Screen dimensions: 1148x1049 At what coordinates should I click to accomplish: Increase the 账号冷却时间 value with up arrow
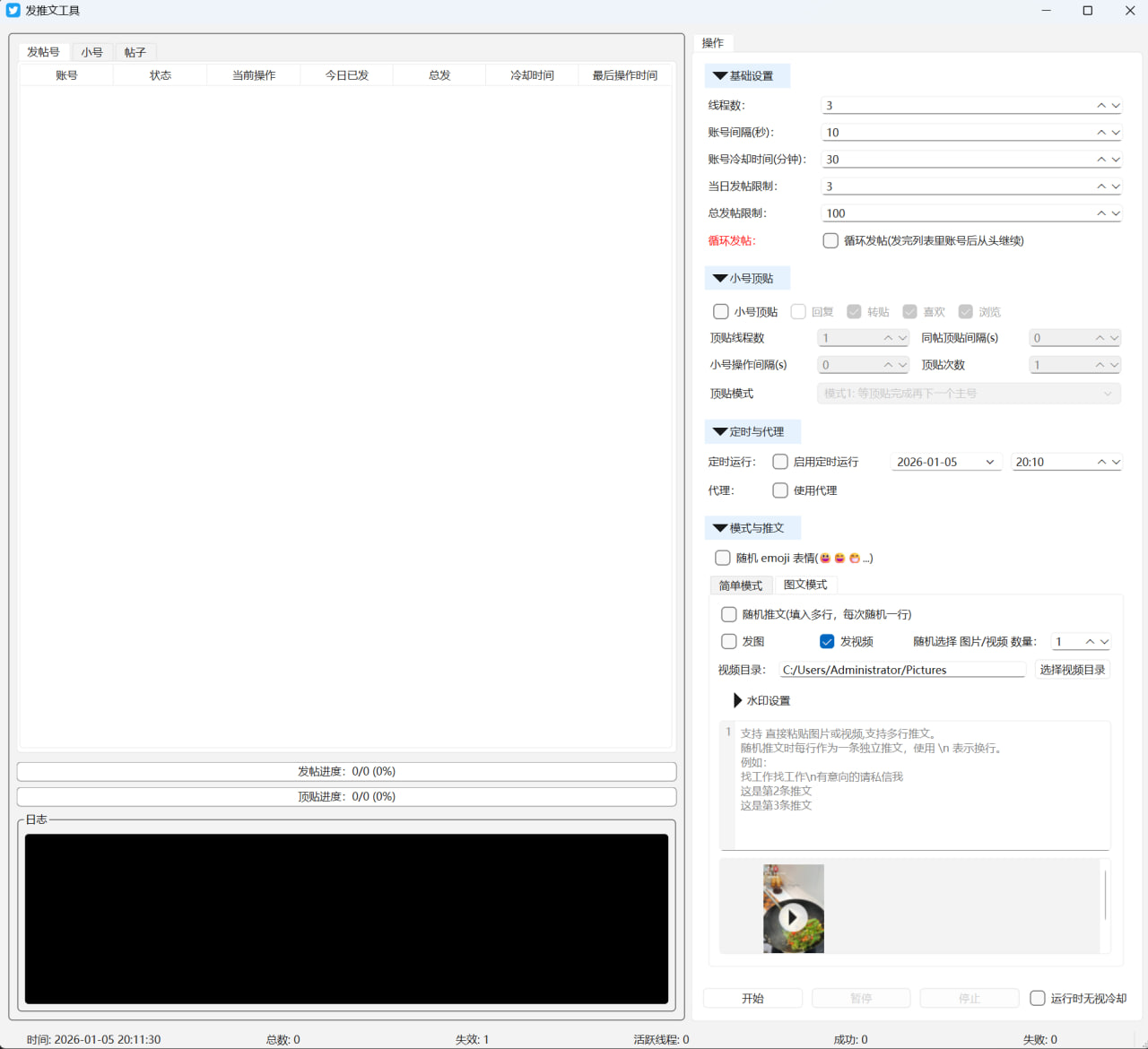[x=1101, y=160]
